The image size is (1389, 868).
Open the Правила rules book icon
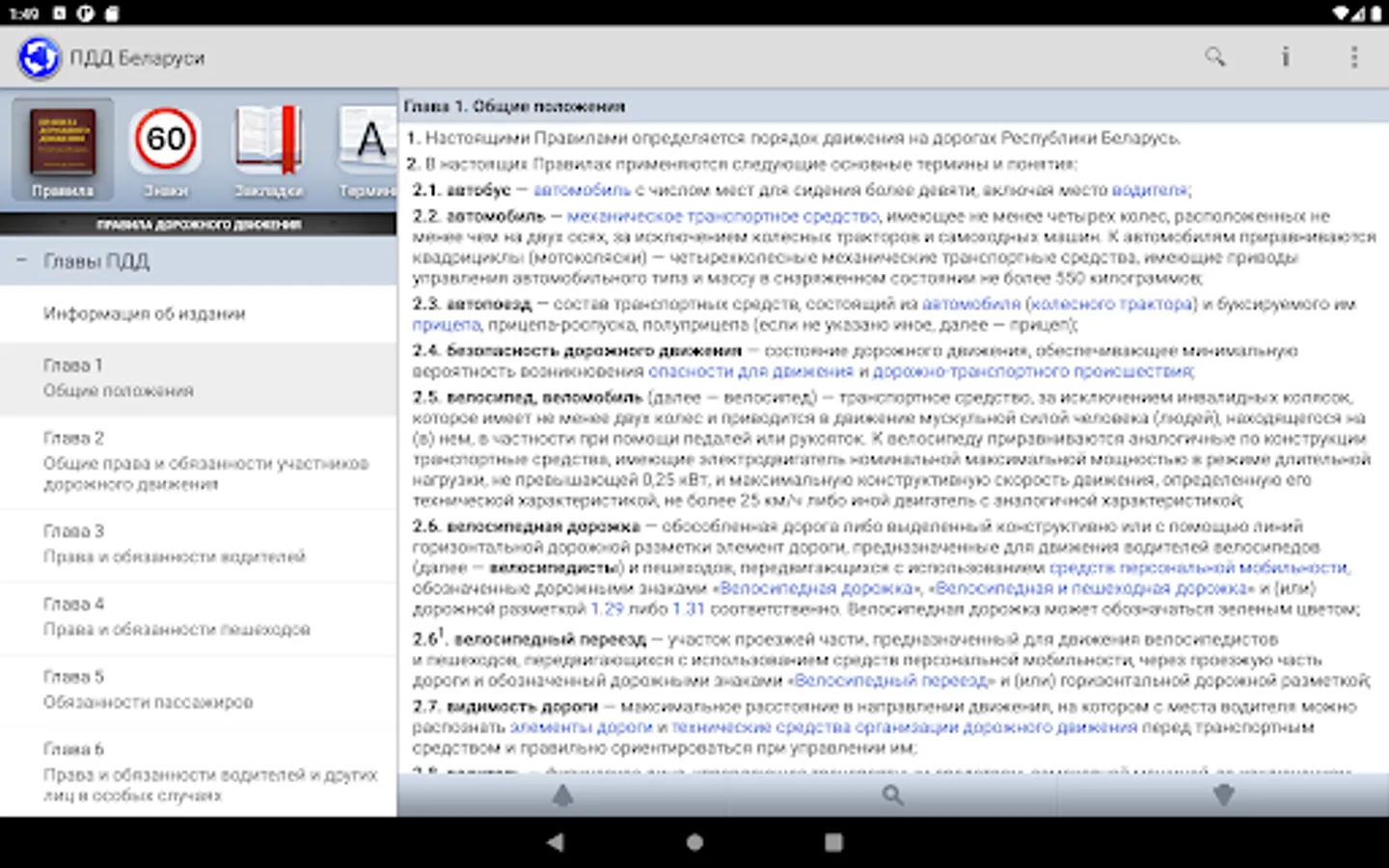[x=63, y=149]
